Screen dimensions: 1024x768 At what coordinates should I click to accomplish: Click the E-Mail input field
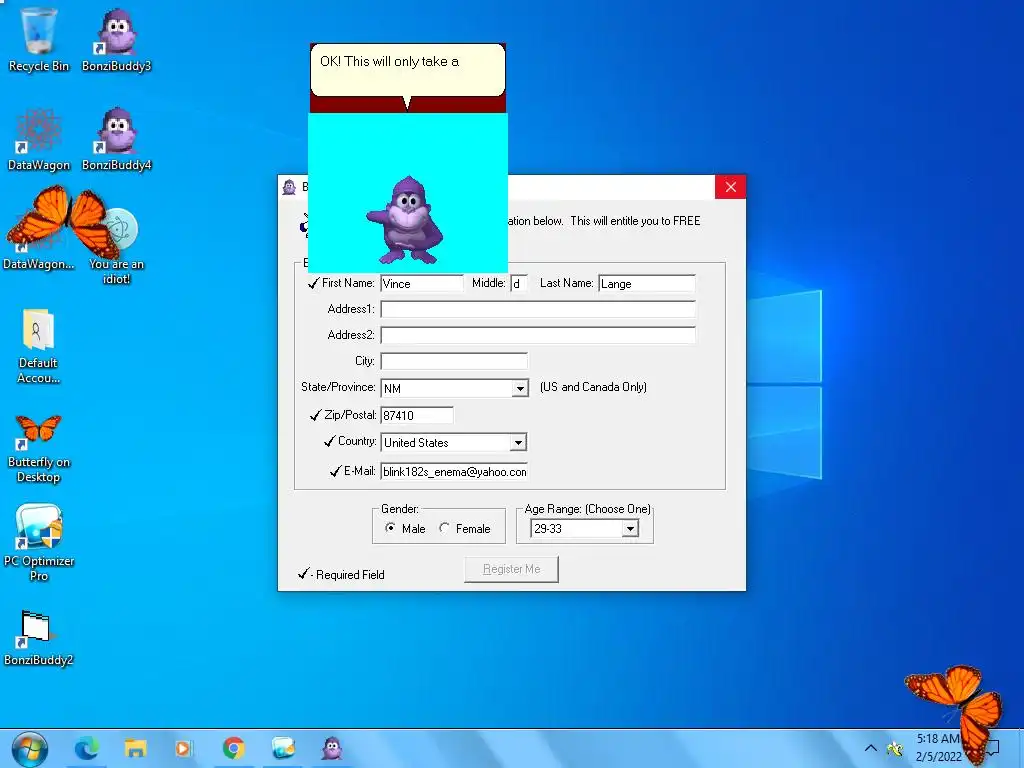click(x=454, y=472)
